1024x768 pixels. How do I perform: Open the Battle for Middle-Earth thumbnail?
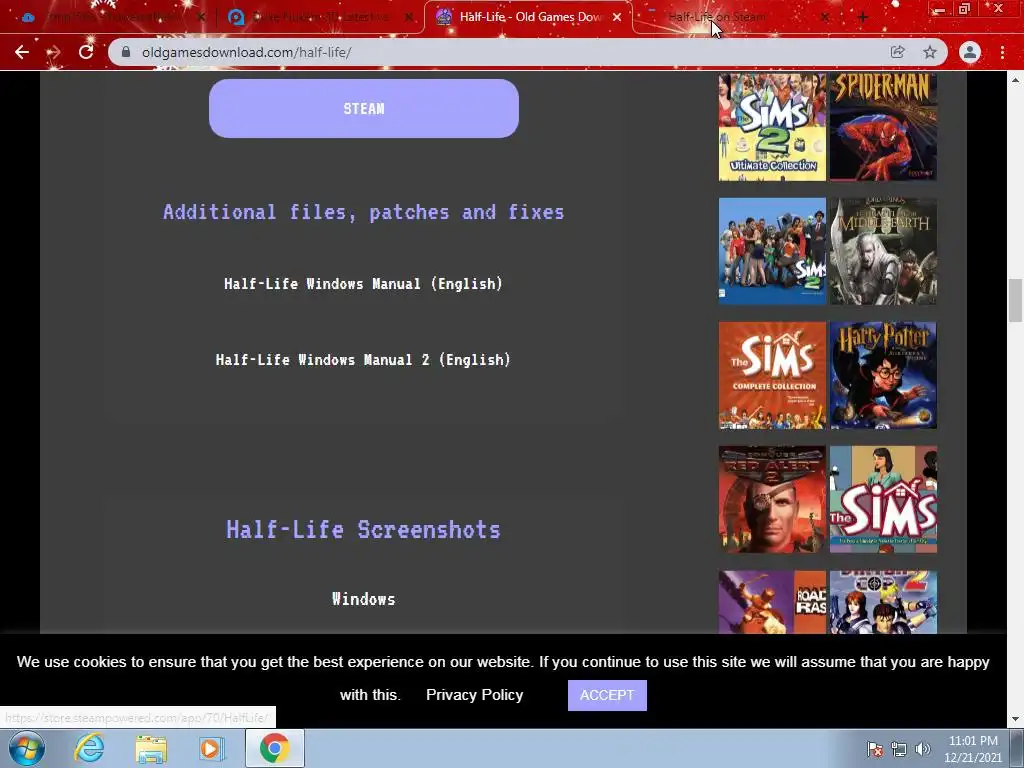(884, 251)
